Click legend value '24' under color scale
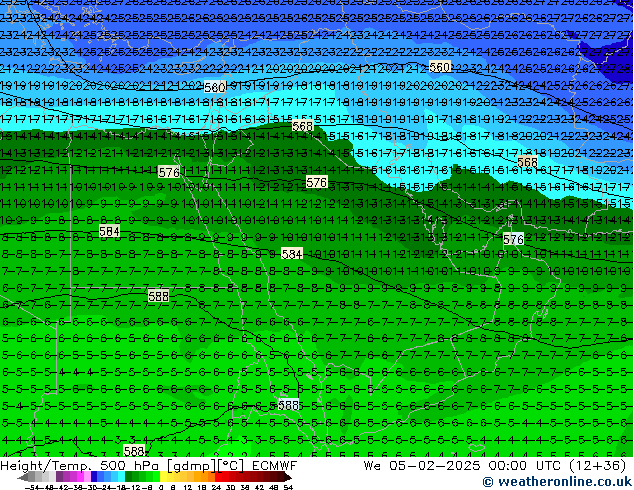This screenshot has height=490, width=634. pyautogui.click(x=217, y=488)
